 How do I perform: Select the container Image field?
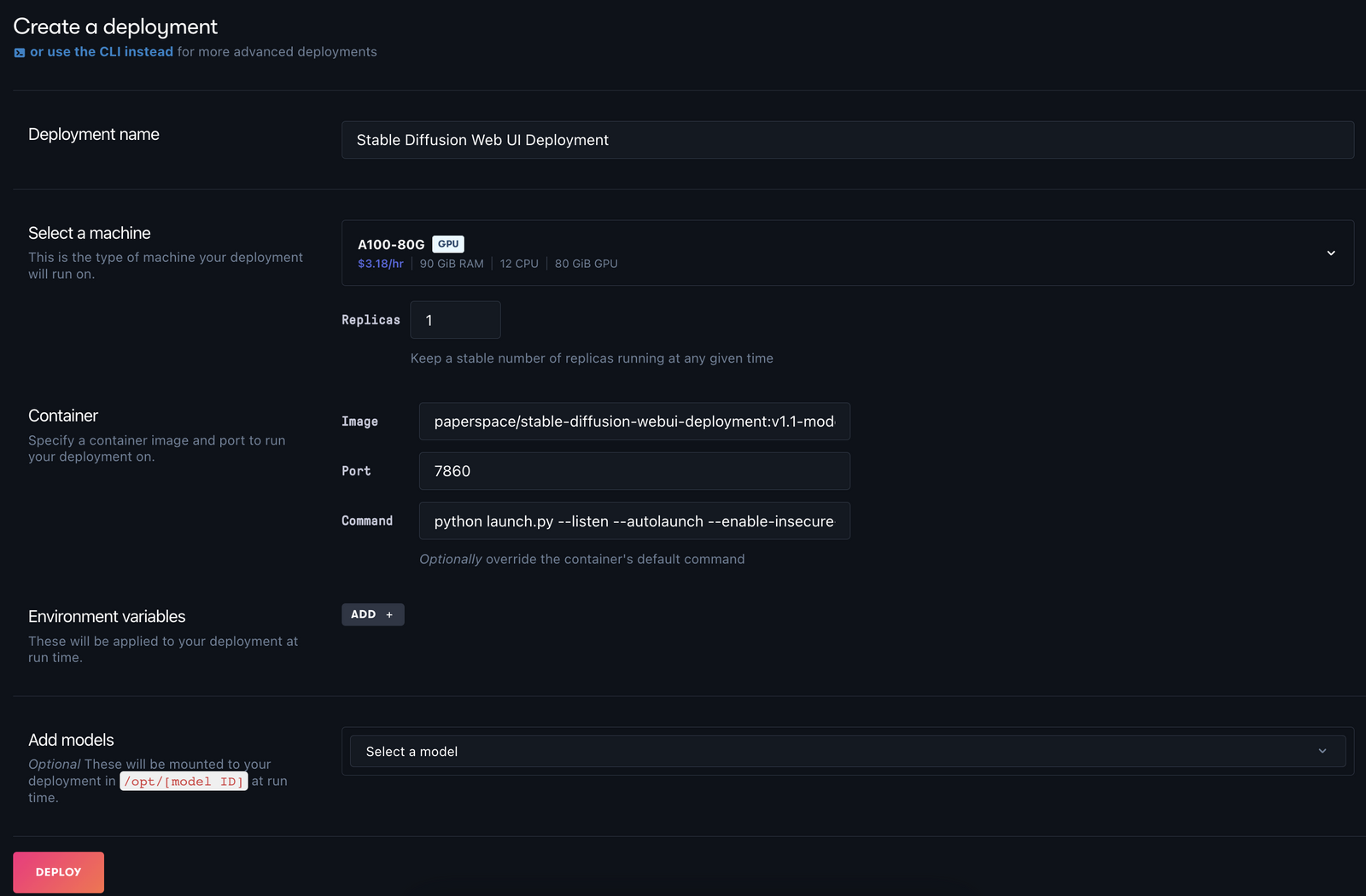tap(633, 421)
